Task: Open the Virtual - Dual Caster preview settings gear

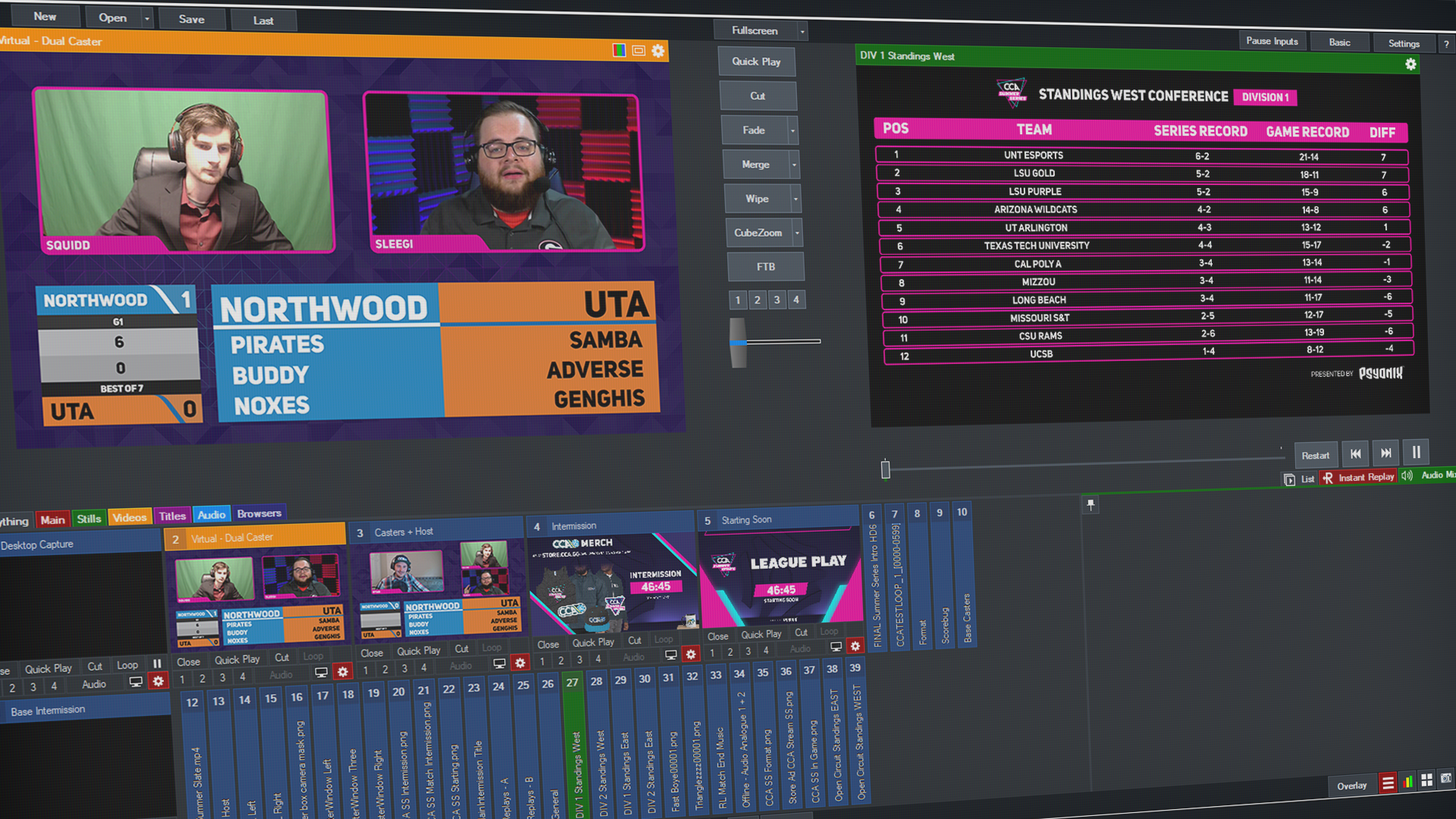Action: point(658,51)
